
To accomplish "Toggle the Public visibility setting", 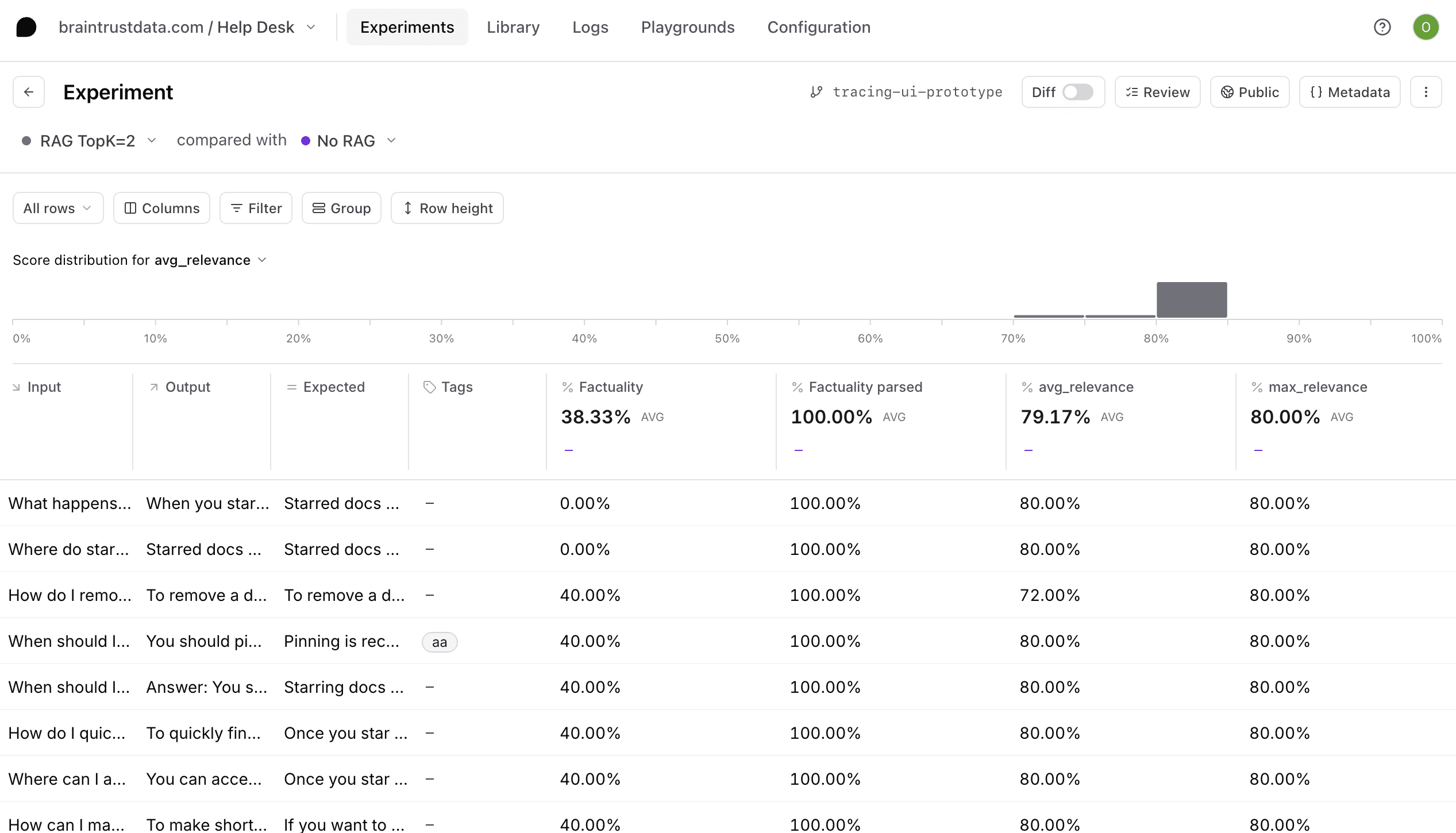I will pos(1249,92).
